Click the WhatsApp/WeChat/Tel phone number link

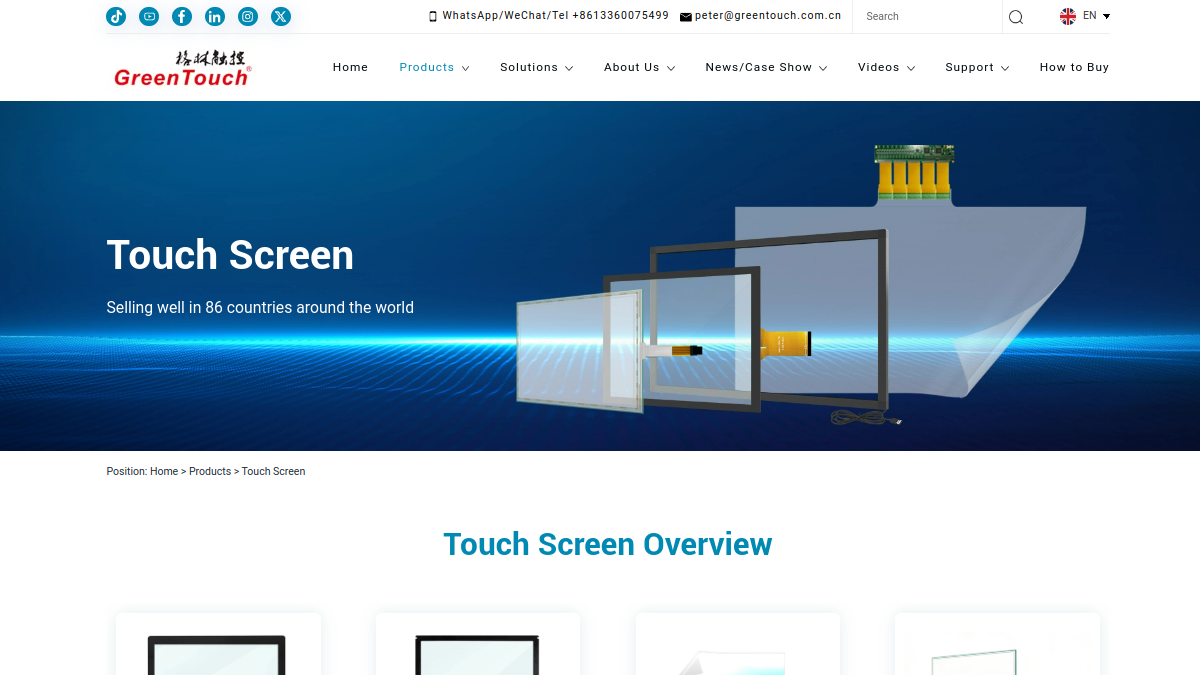click(556, 16)
